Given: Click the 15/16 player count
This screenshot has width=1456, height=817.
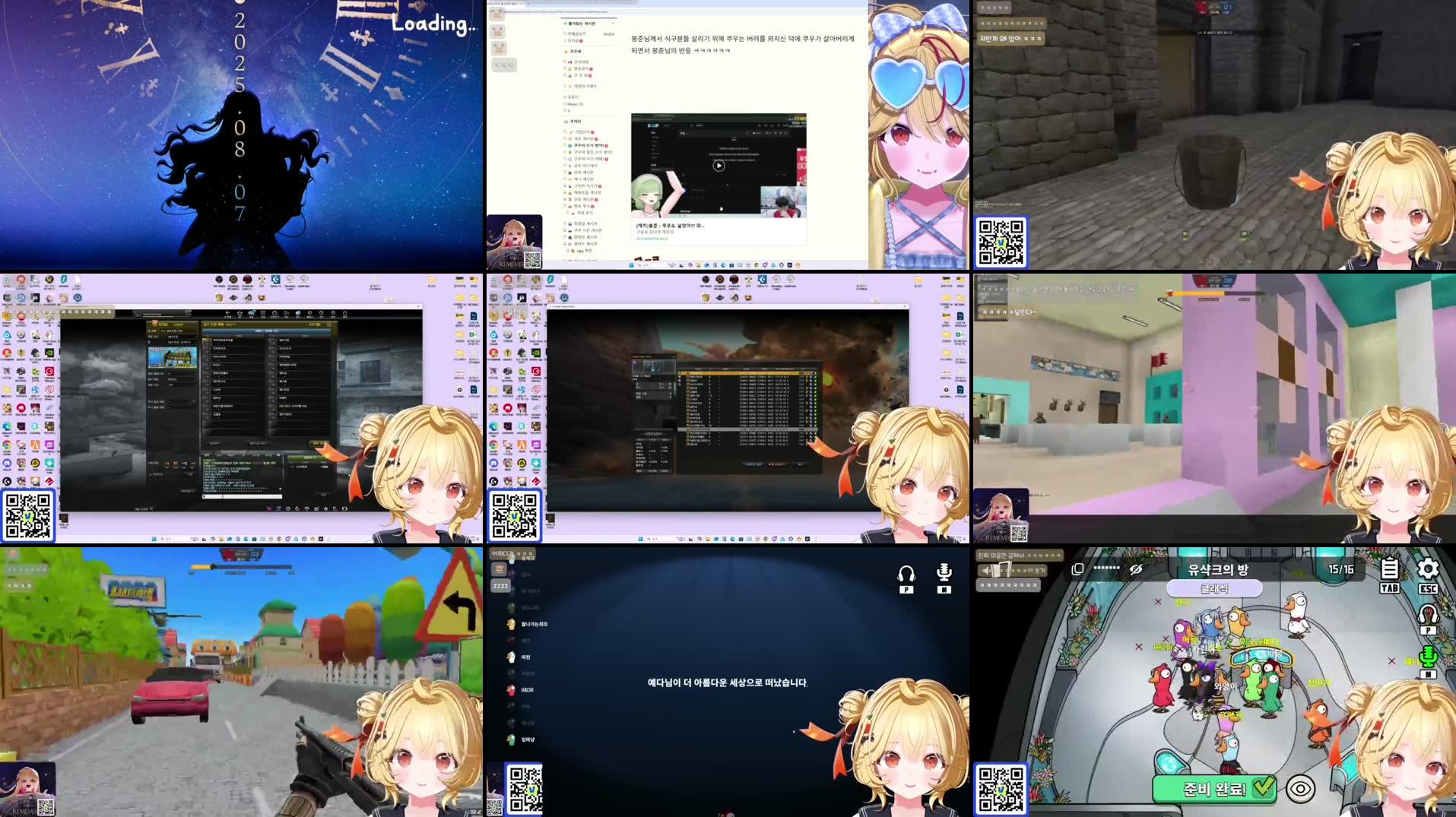Looking at the screenshot, I should click(1340, 569).
